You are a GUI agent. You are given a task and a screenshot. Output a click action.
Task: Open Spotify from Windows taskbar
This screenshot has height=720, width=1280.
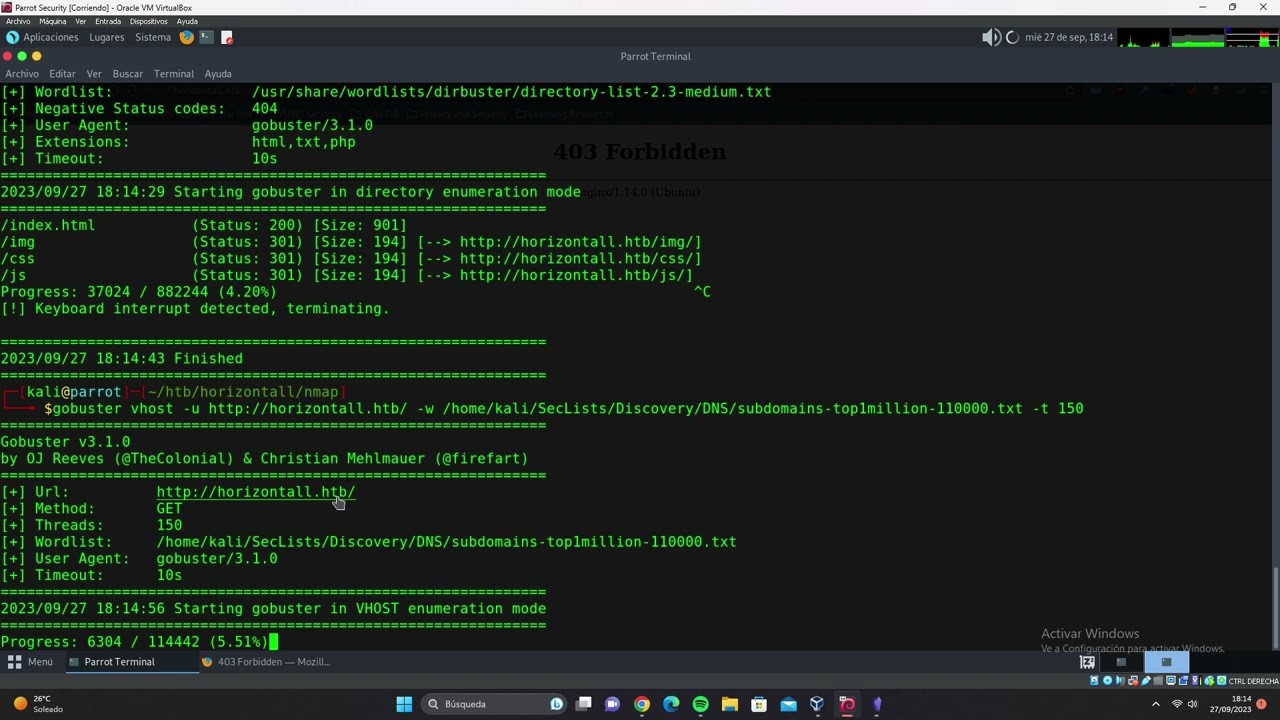click(700, 704)
